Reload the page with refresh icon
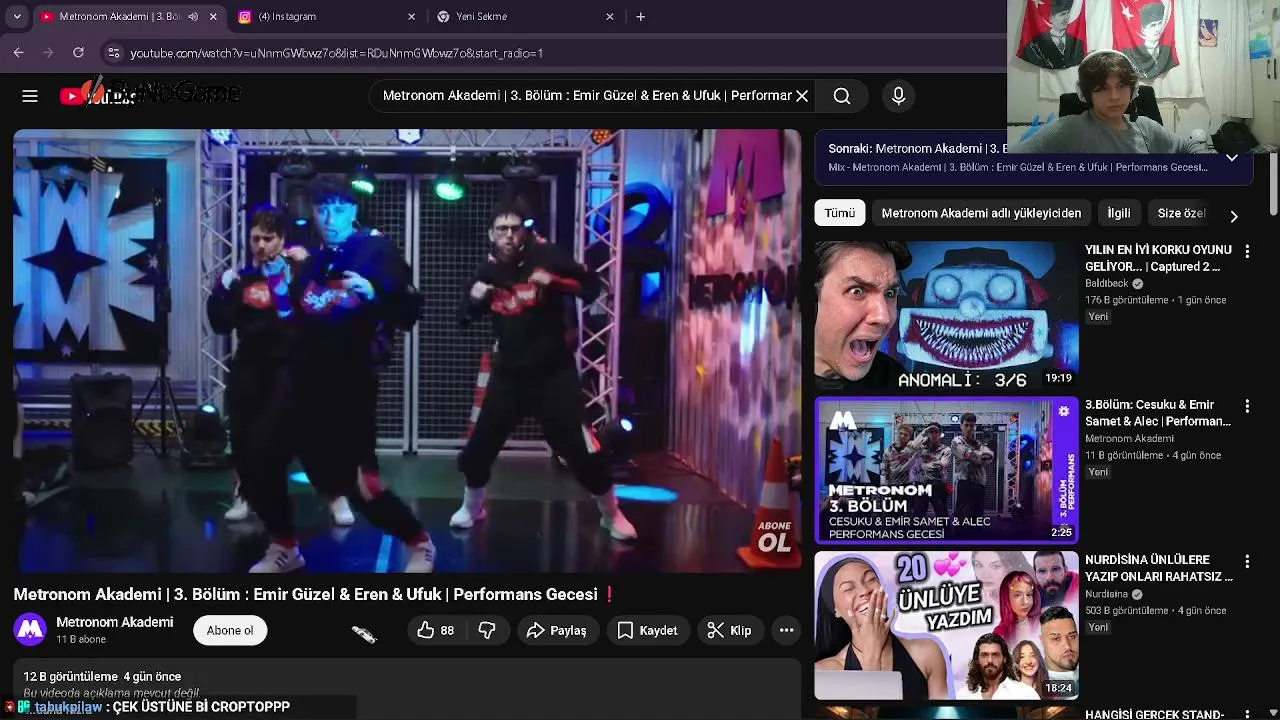Viewport: 1280px width, 720px height. click(x=78, y=53)
